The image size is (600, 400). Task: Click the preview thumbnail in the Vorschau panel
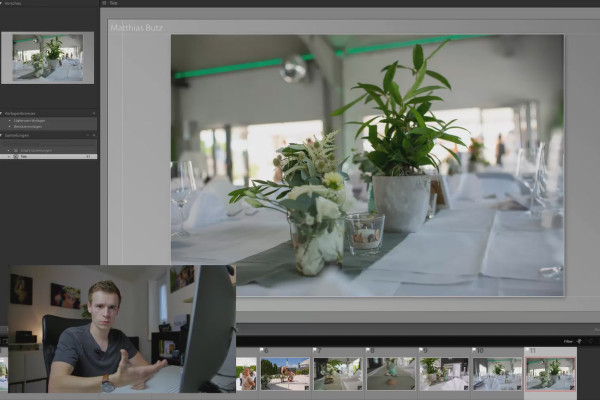coord(48,58)
